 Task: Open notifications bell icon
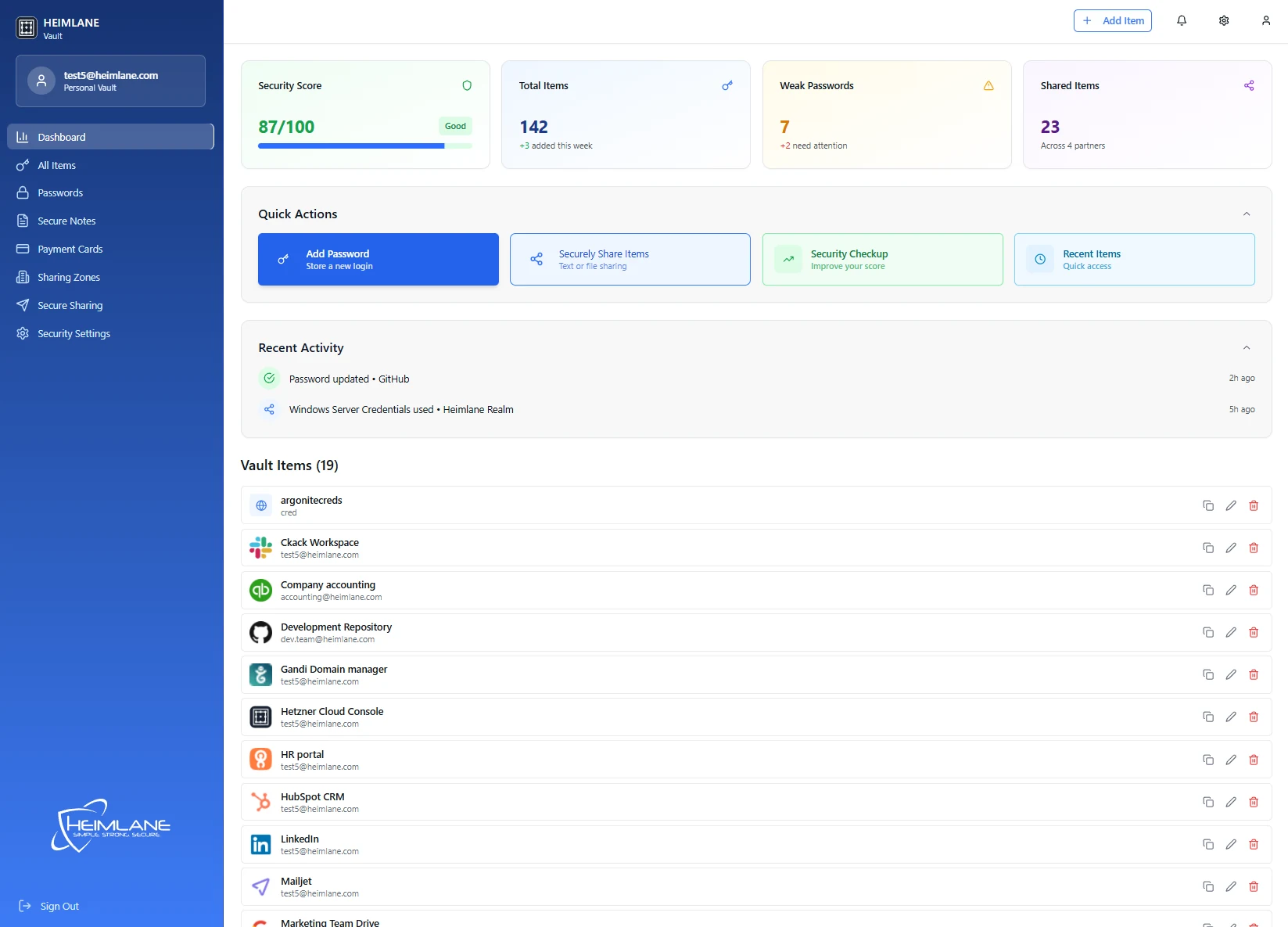(x=1182, y=21)
